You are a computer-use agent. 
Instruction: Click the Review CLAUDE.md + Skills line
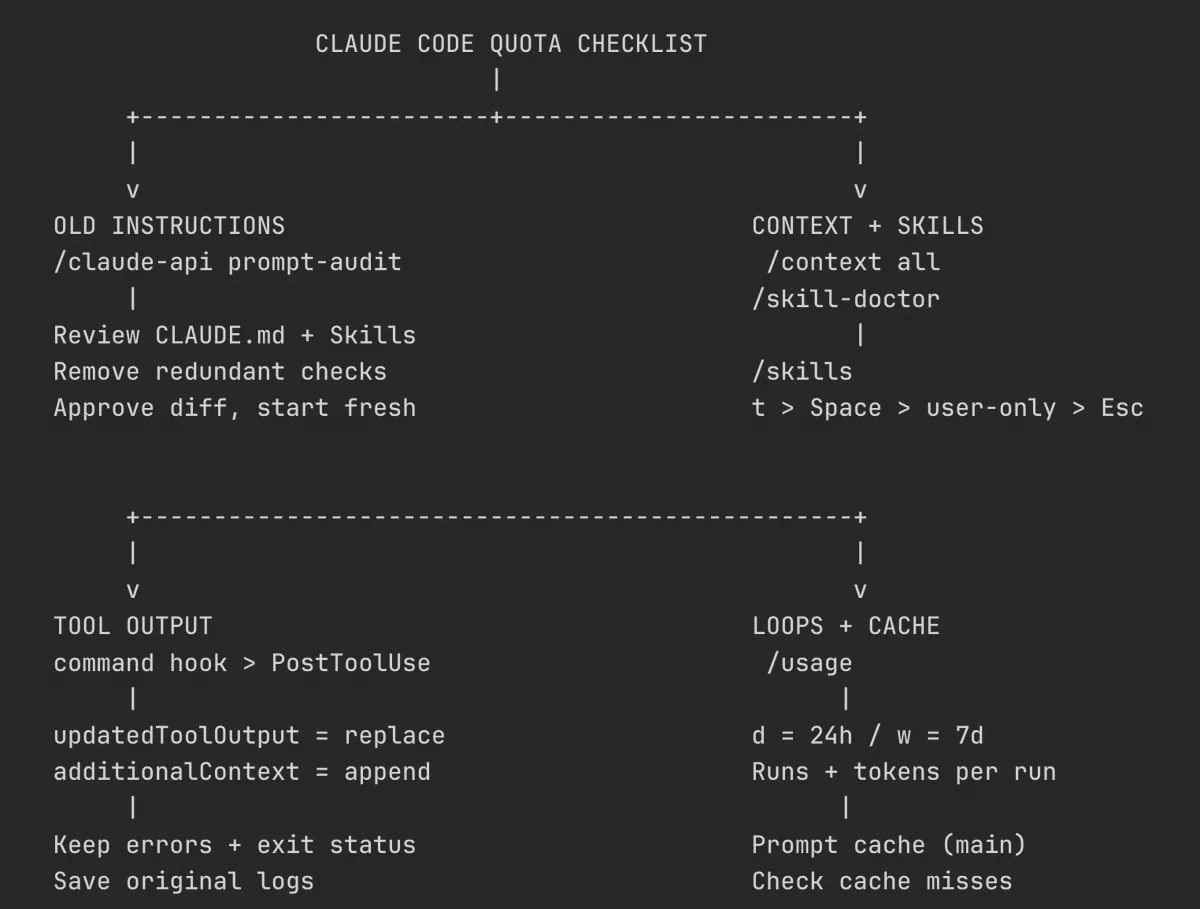point(235,335)
